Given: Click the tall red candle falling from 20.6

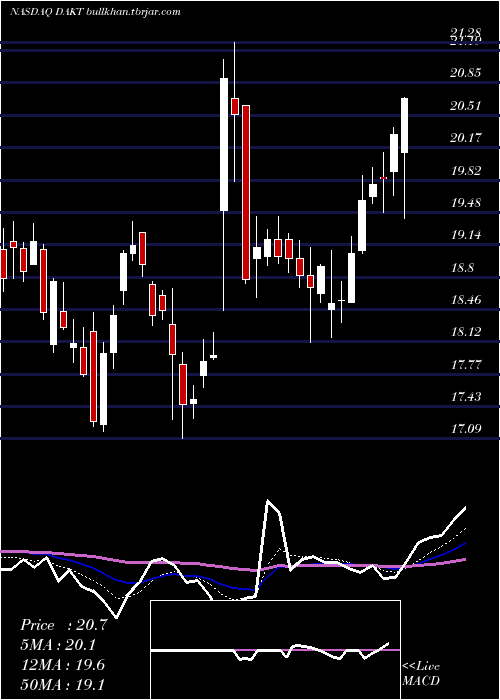Looking at the screenshot, I should click(x=246, y=192).
